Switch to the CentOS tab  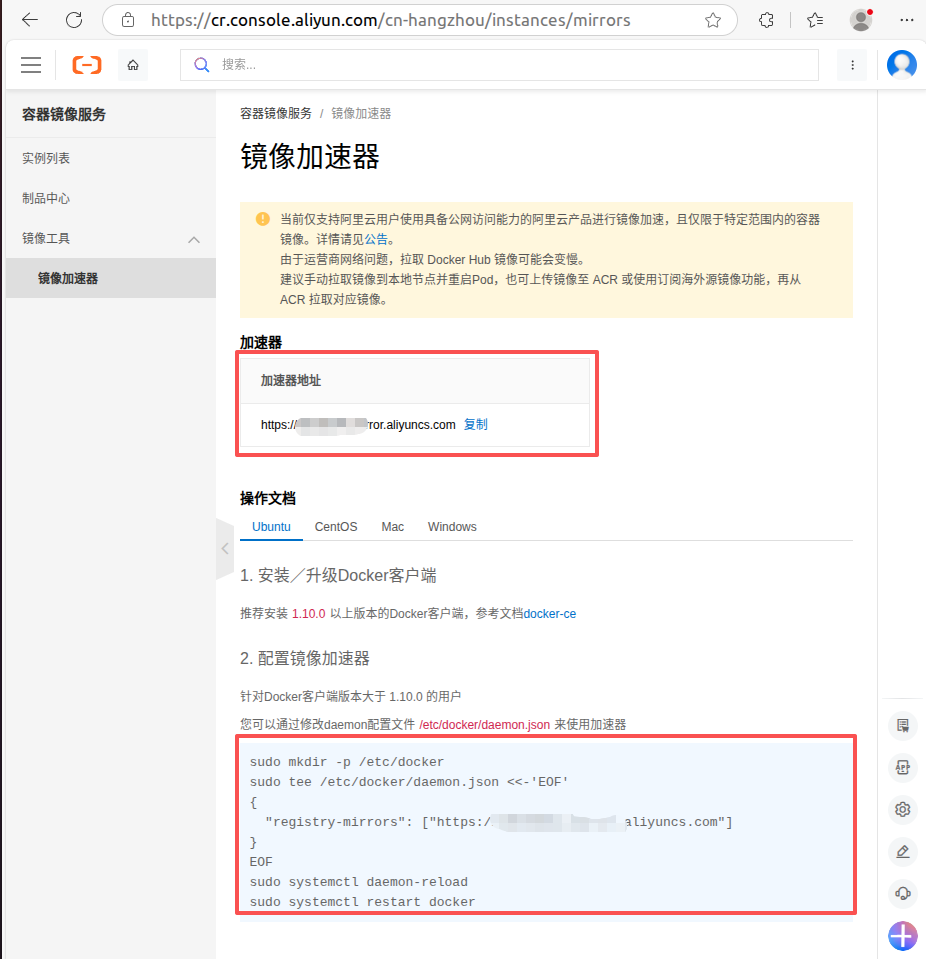(336, 527)
